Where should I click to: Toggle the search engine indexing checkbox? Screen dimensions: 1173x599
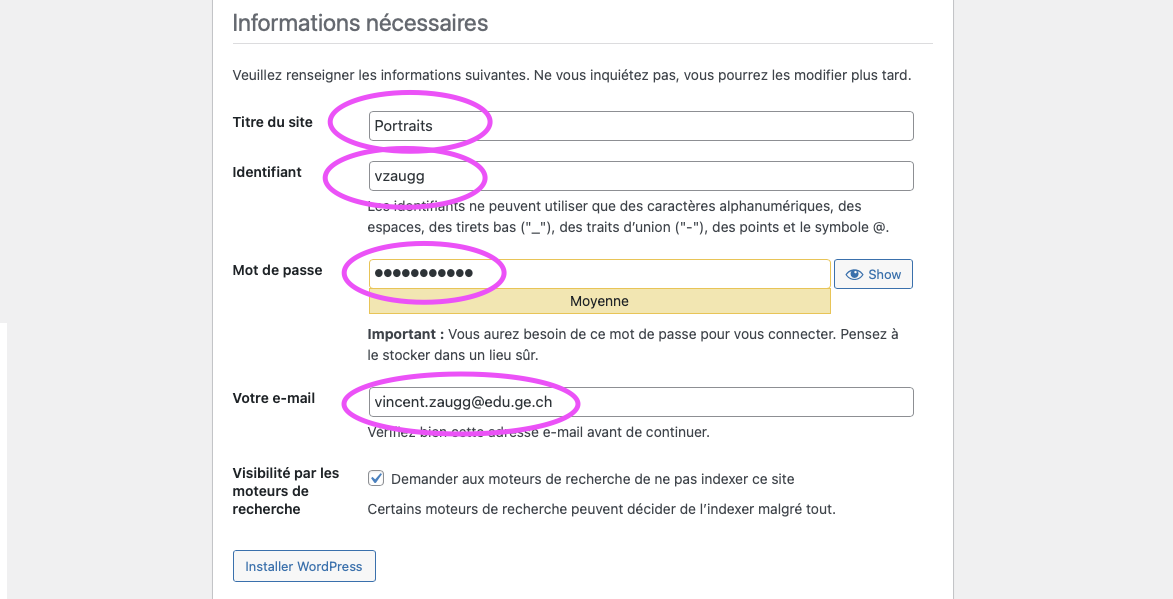coord(376,479)
